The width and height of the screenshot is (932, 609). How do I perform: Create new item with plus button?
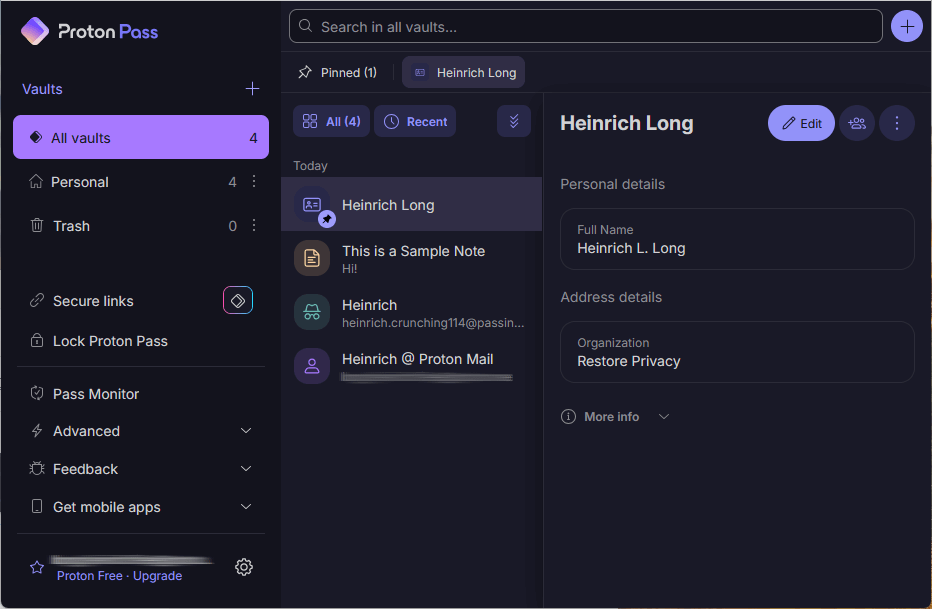[906, 26]
